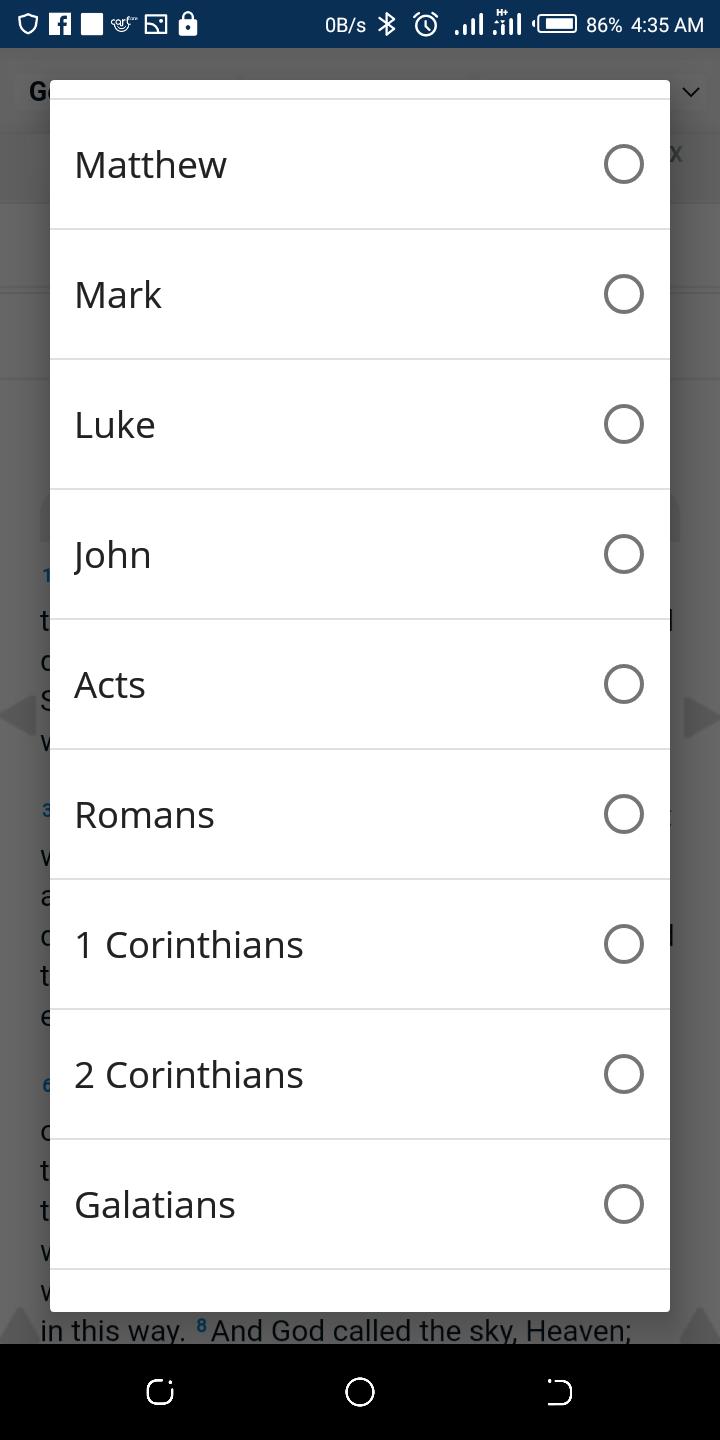
Task: Tap the Galatians list item
Action: tap(155, 1205)
